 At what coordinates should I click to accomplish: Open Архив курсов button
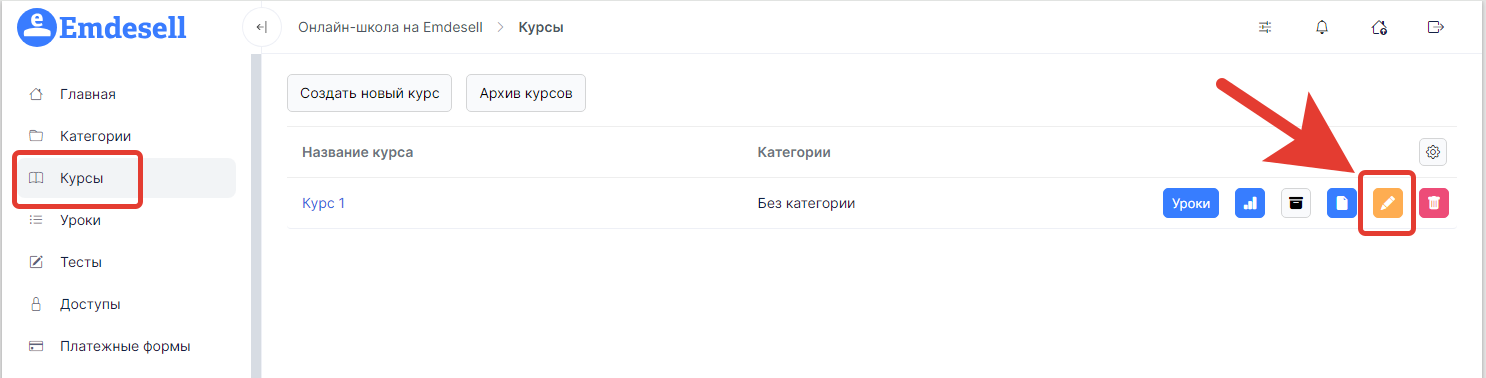(526, 93)
